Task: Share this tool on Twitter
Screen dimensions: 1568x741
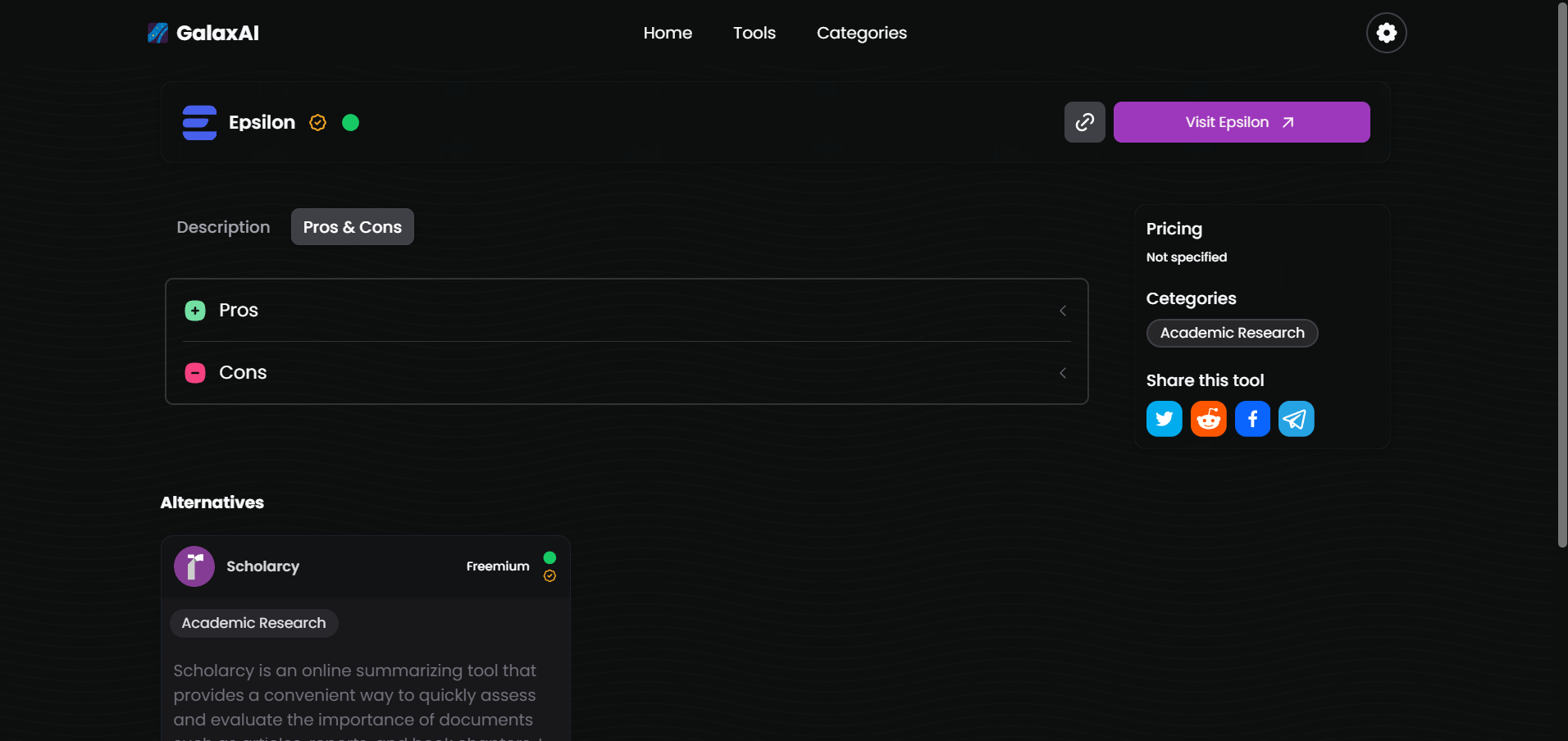Action: tap(1164, 419)
